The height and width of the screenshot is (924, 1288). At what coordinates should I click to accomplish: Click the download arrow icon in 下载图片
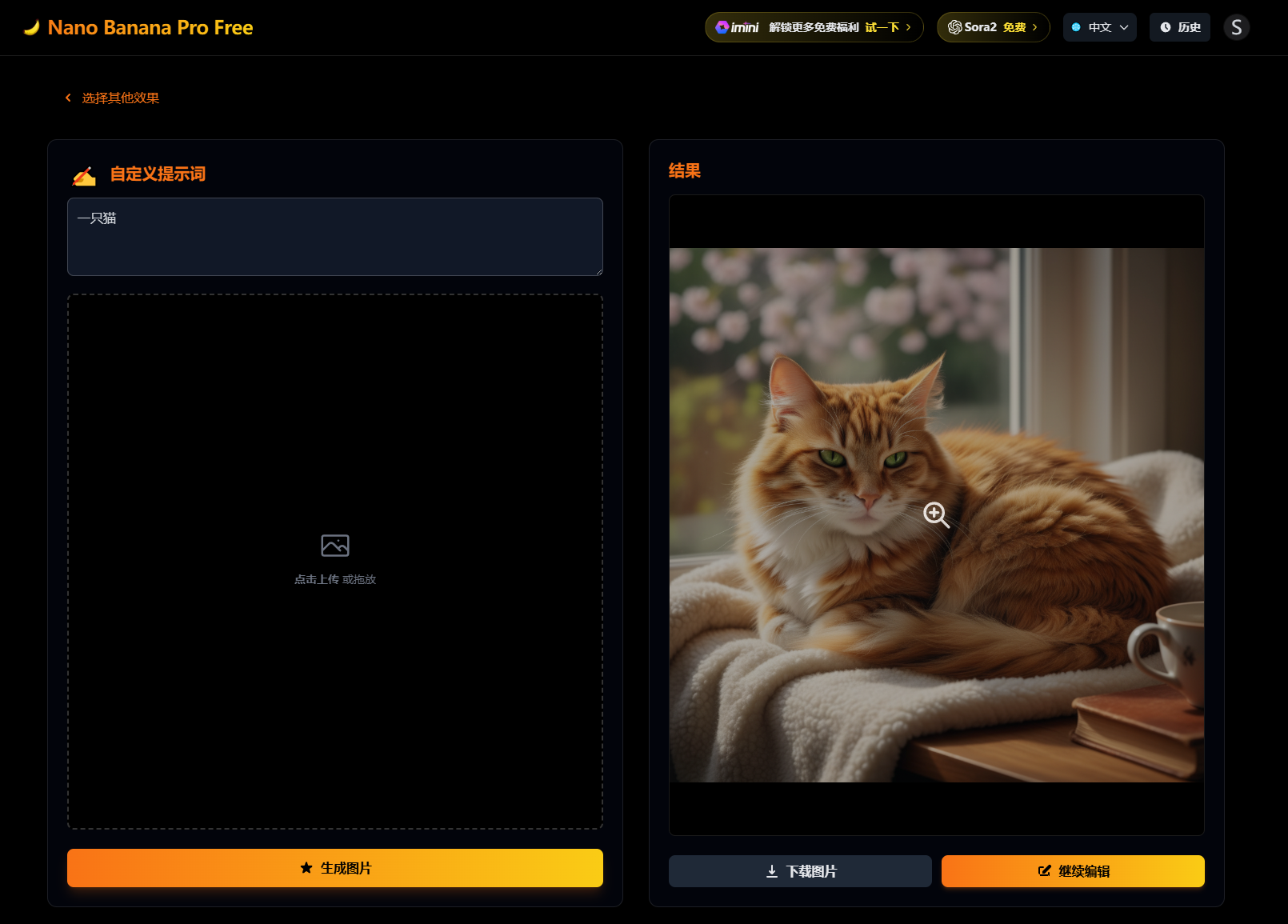pyautogui.click(x=772, y=871)
